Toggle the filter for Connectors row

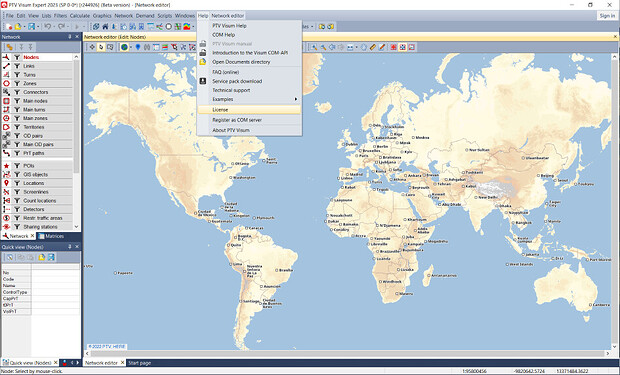pos(17,92)
